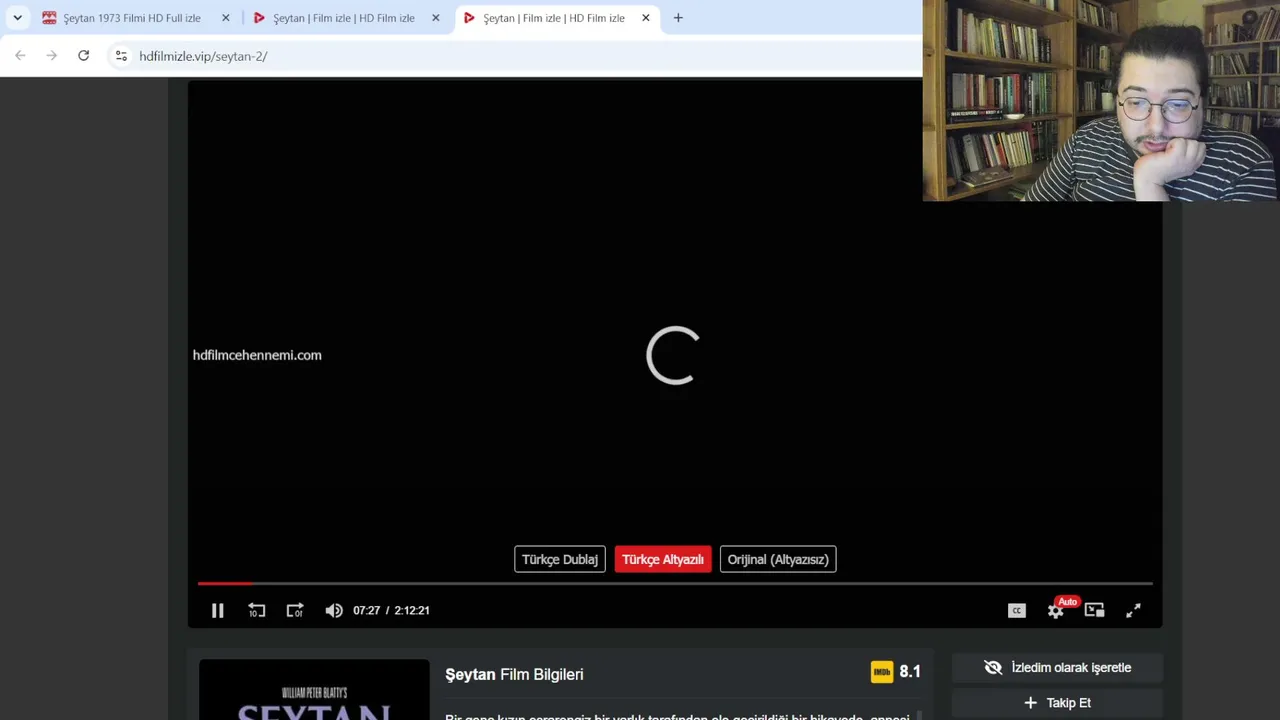Switch to the Şeytan 1973 Filmi HD Full izle tab
The height and width of the screenshot is (720, 1280).
[131, 18]
